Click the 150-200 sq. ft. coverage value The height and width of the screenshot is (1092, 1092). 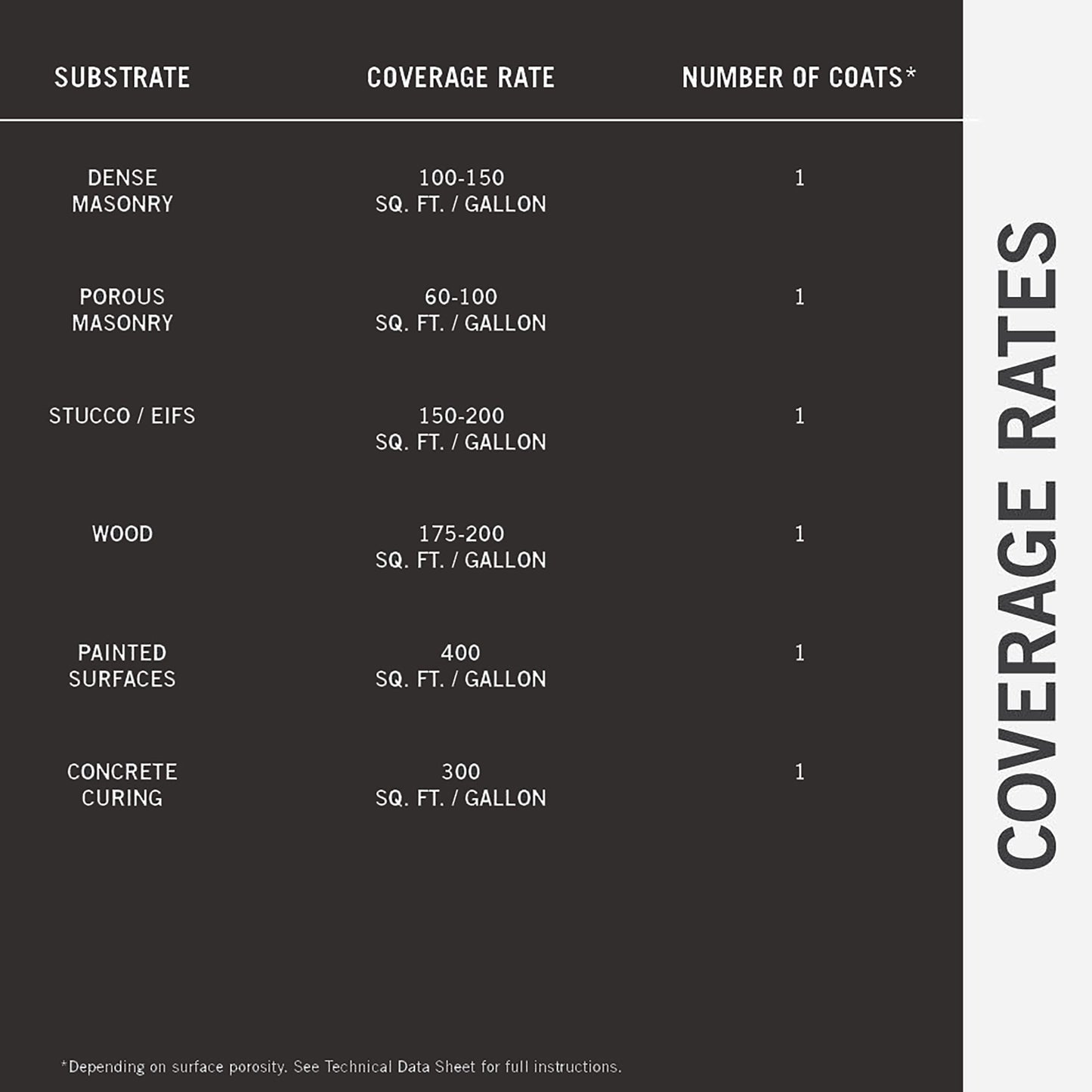click(461, 428)
